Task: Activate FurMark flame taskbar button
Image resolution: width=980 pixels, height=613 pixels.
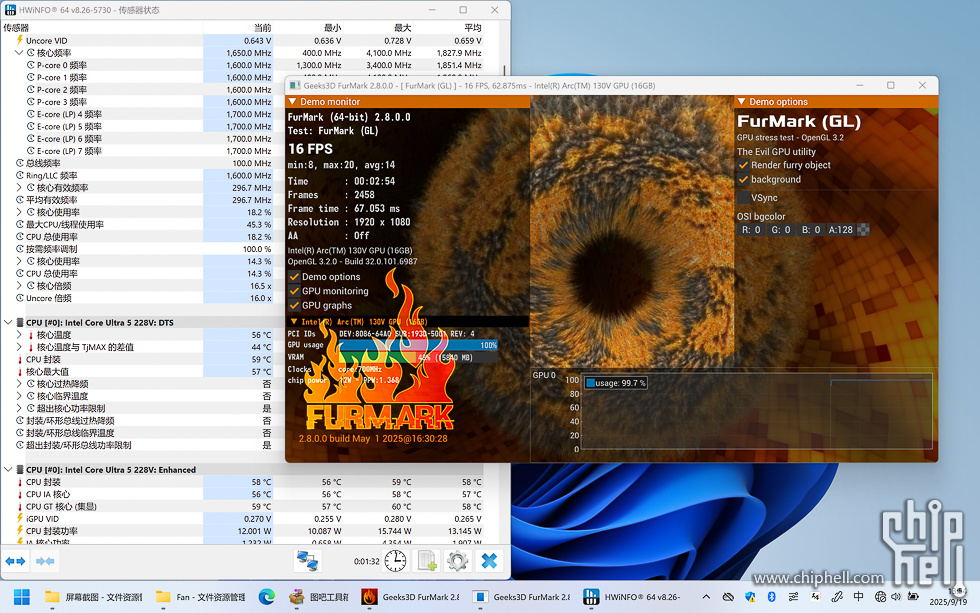Action: click(x=411, y=597)
